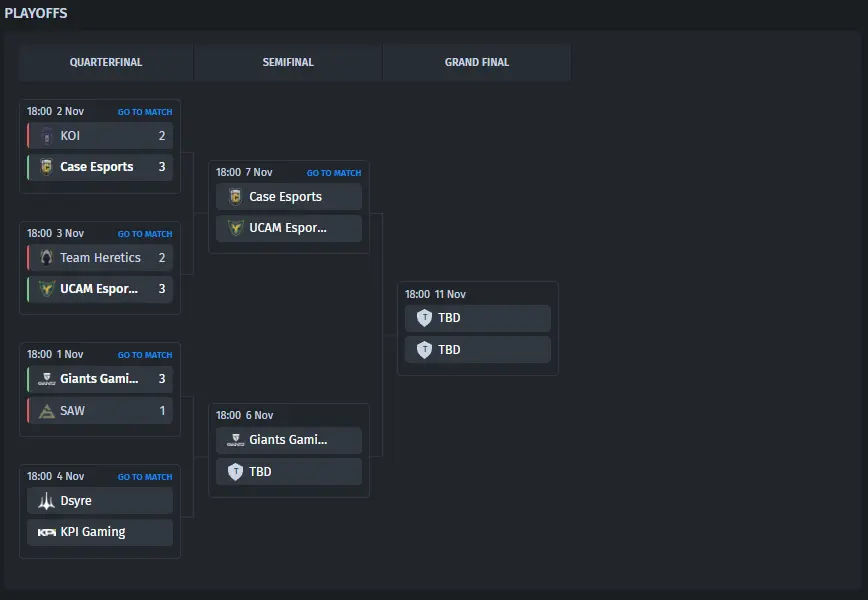Click the KOI team name
Image resolution: width=868 pixels, height=600 pixels.
[x=70, y=136]
